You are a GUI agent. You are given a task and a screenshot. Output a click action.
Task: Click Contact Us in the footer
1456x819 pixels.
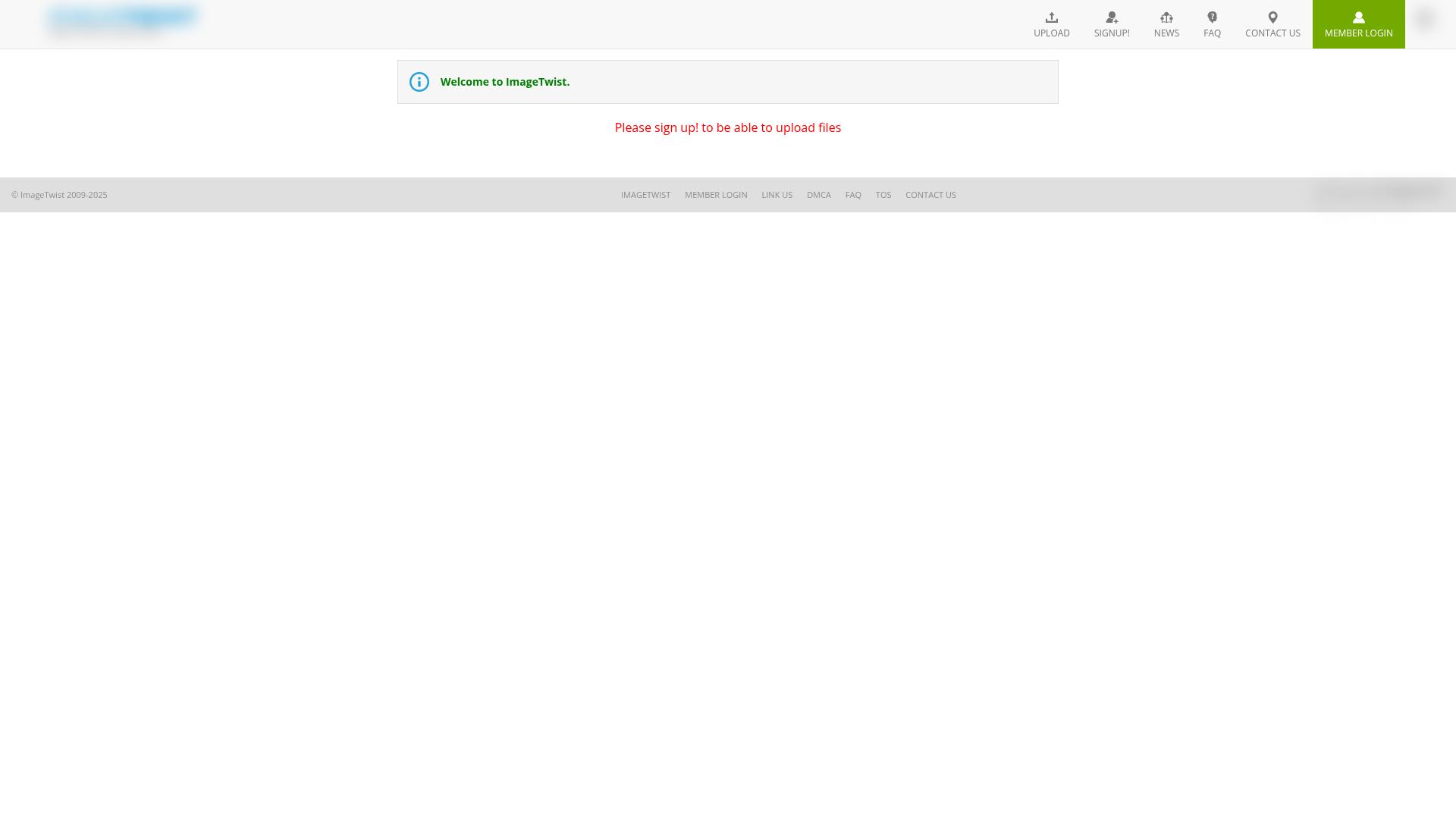click(930, 195)
